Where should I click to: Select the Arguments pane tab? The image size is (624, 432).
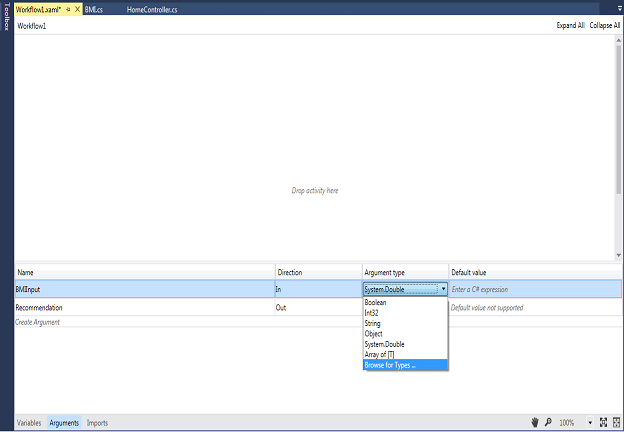64,422
